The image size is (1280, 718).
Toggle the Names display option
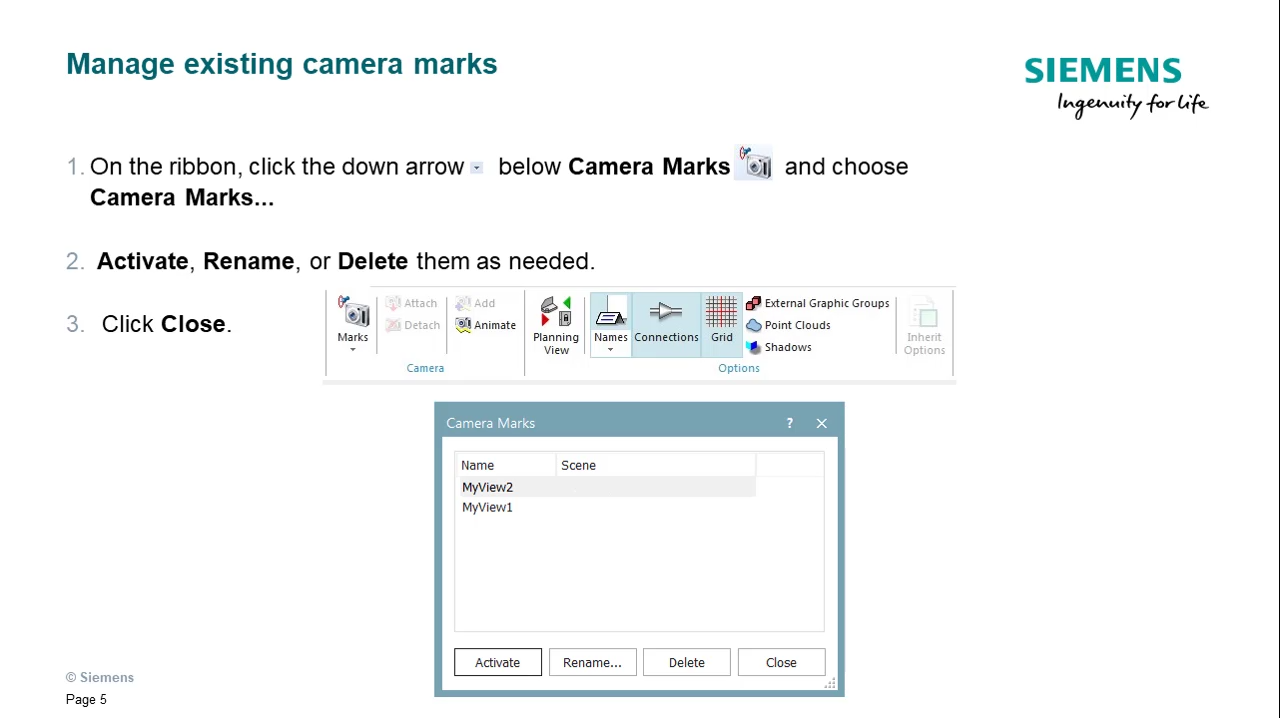(x=610, y=318)
